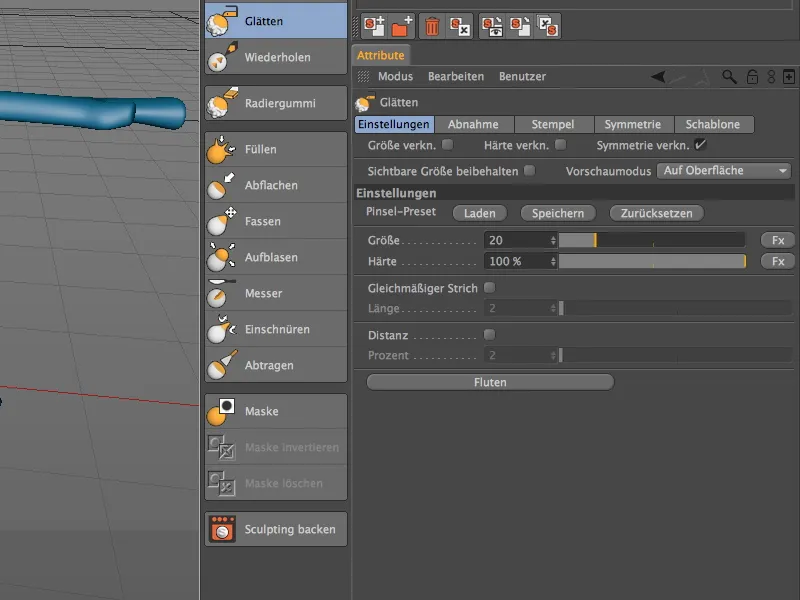This screenshot has width=800, height=600.
Task: Click into the Größe value field
Action: [x=516, y=240]
